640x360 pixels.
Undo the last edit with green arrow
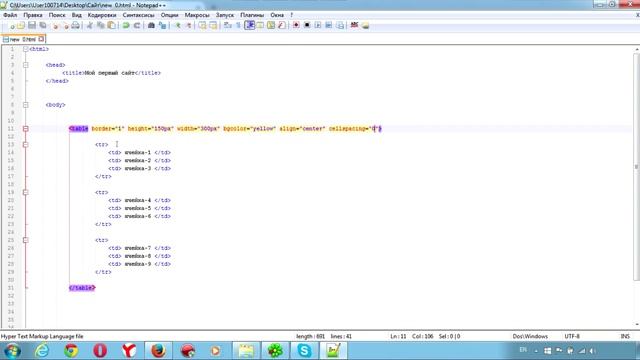point(126,26)
